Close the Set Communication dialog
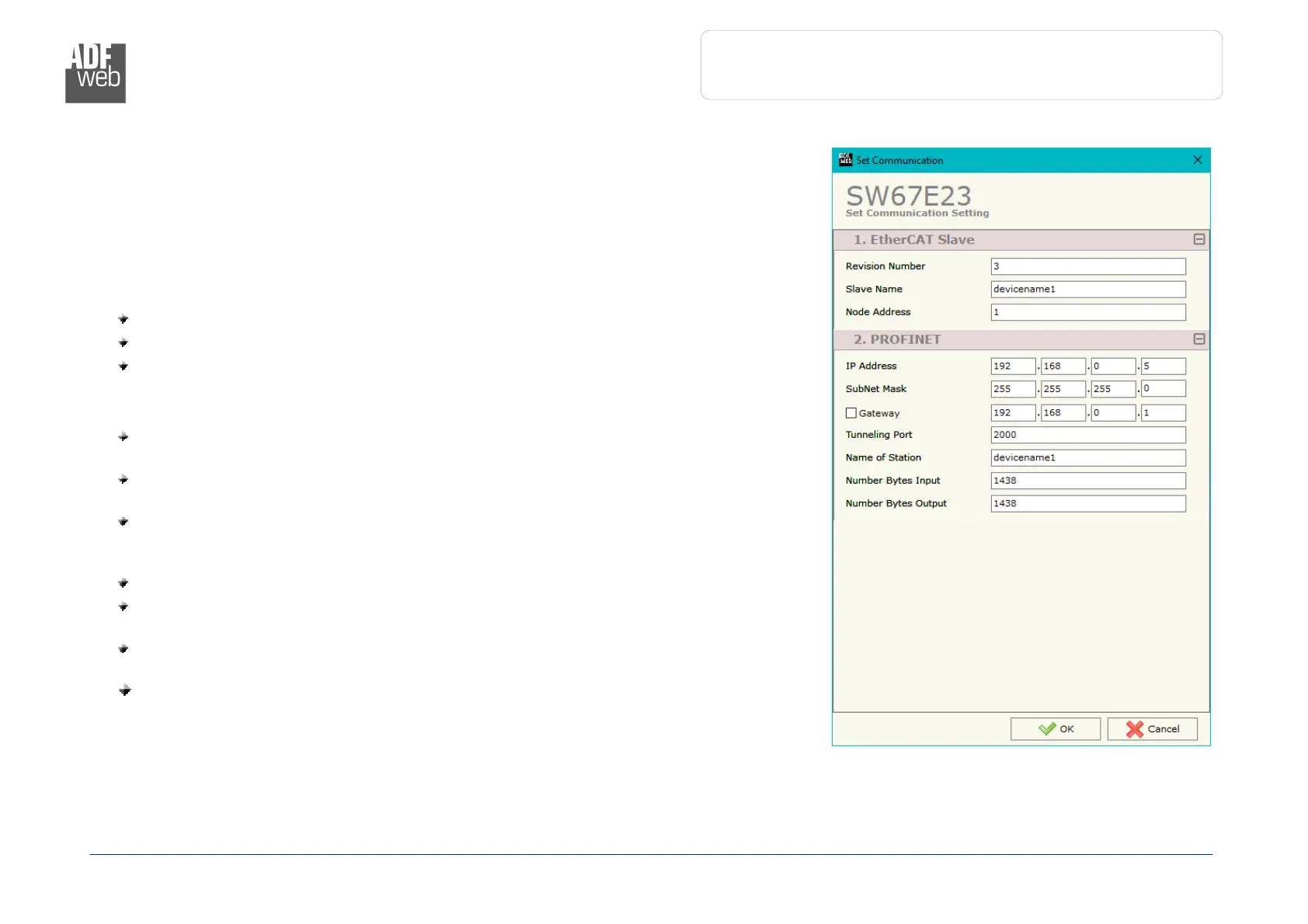Screen dimensions: 1308x924 tap(1197, 160)
